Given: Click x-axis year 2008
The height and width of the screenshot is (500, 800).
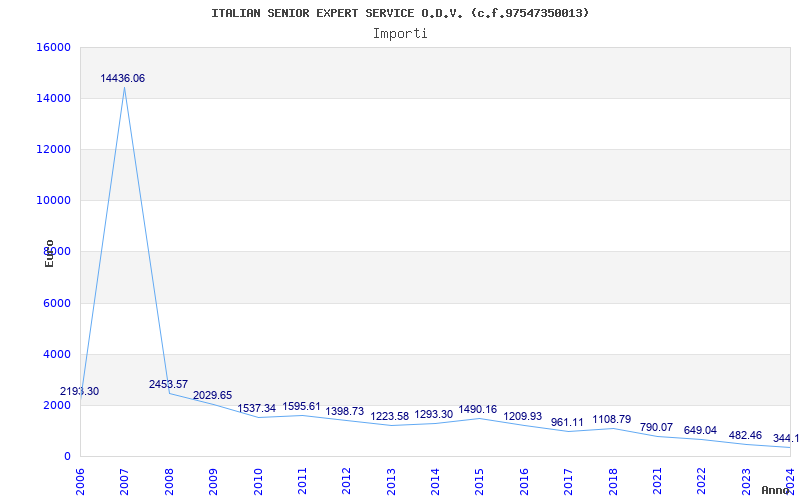Looking at the screenshot, I should [169, 481].
